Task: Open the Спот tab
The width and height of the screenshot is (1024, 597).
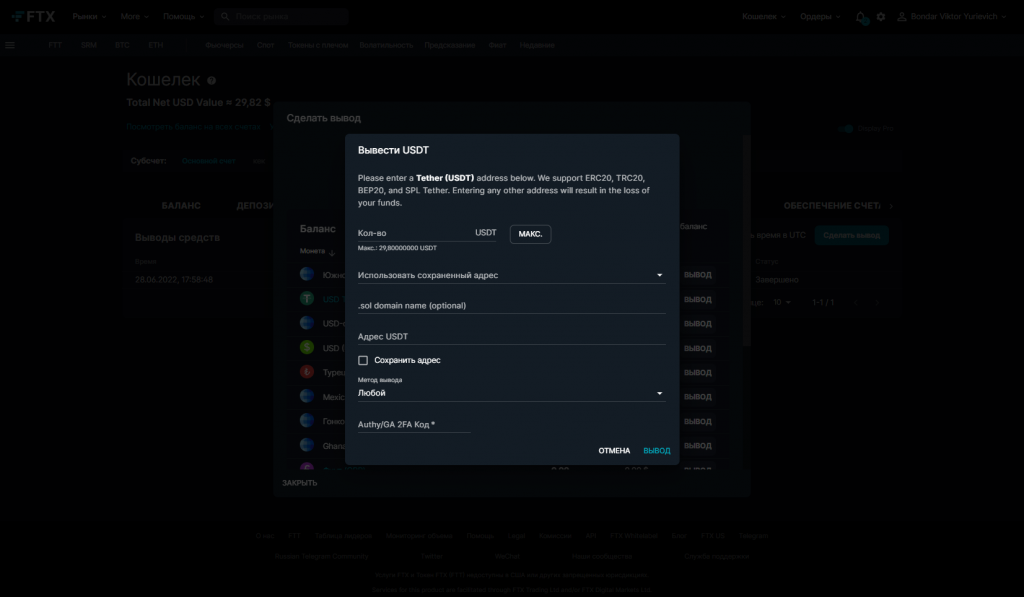Action: tap(265, 45)
